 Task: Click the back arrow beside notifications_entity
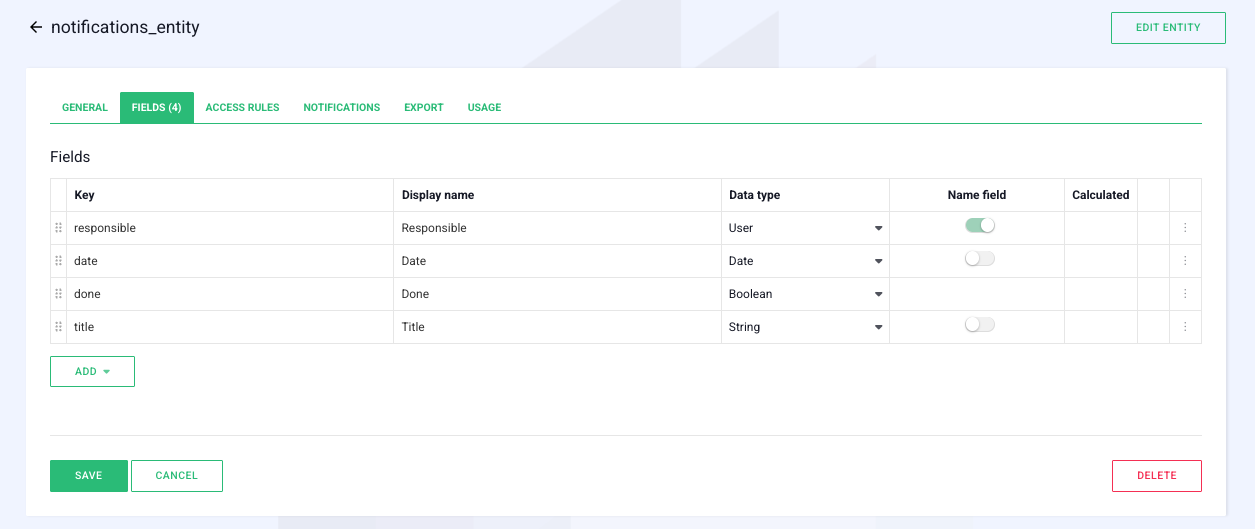pos(36,28)
